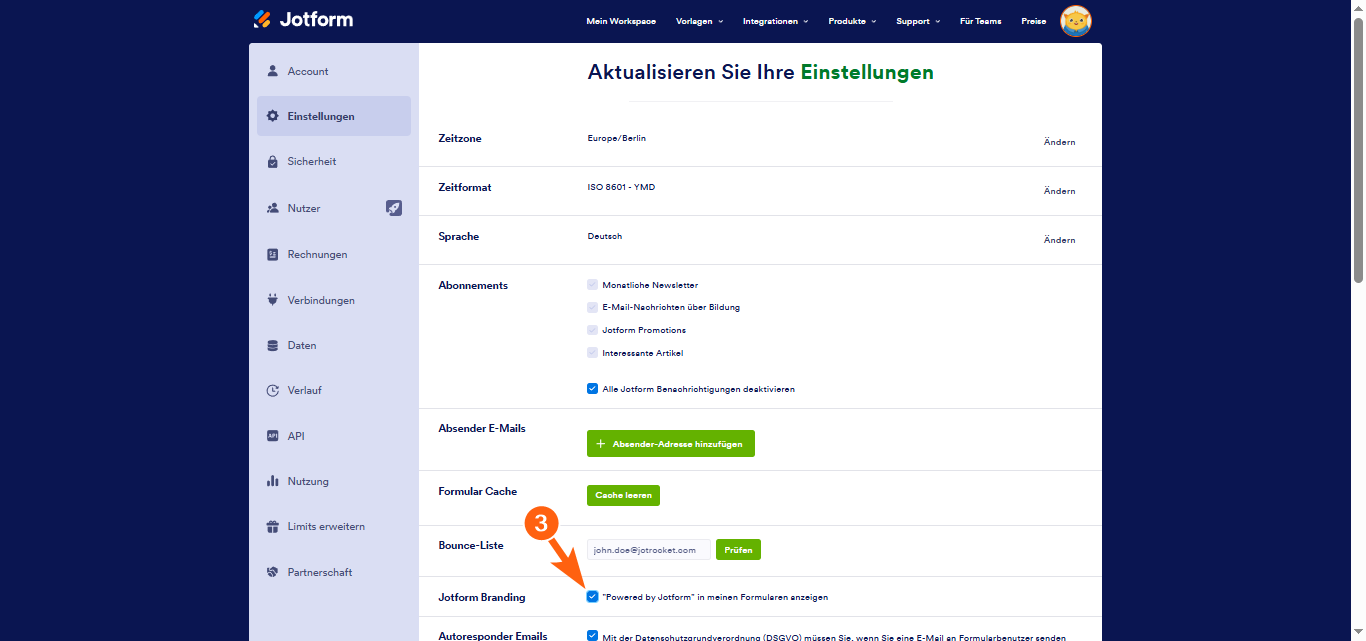The width and height of the screenshot is (1366, 641).
Task: Toggle Monatliche Newsletter checkbox
Action: tap(592, 284)
